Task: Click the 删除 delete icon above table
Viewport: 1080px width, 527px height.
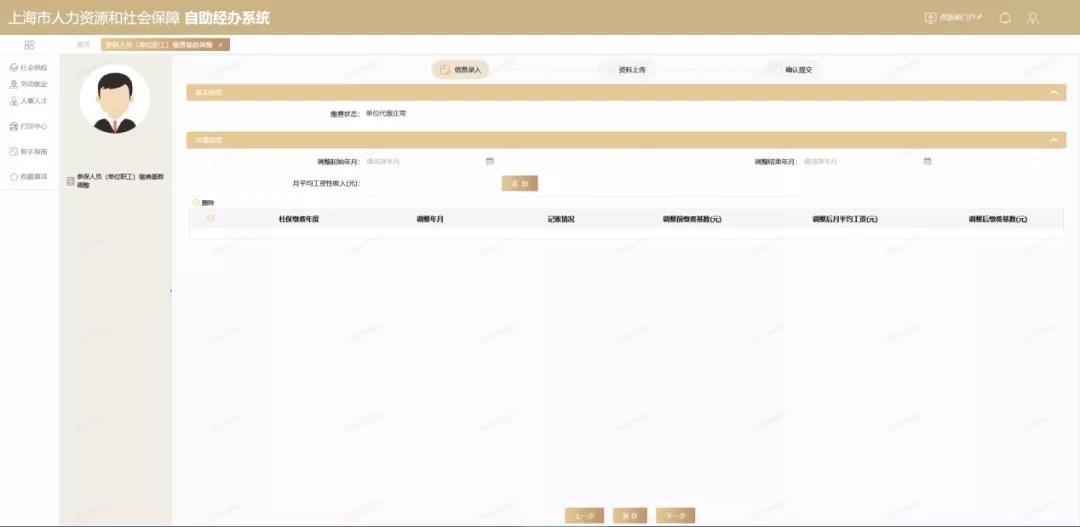Action: click(196, 203)
